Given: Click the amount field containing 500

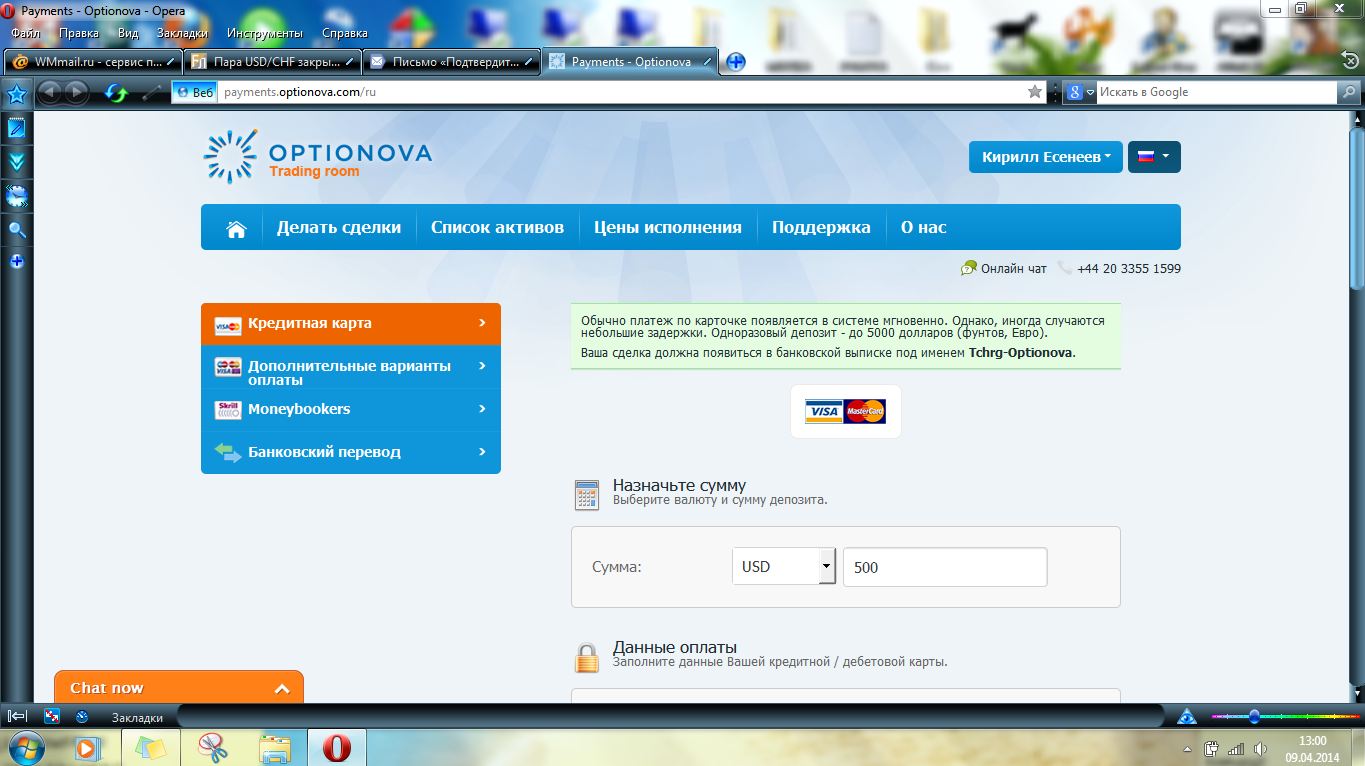Looking at the screenshot, I should point(945,567).
